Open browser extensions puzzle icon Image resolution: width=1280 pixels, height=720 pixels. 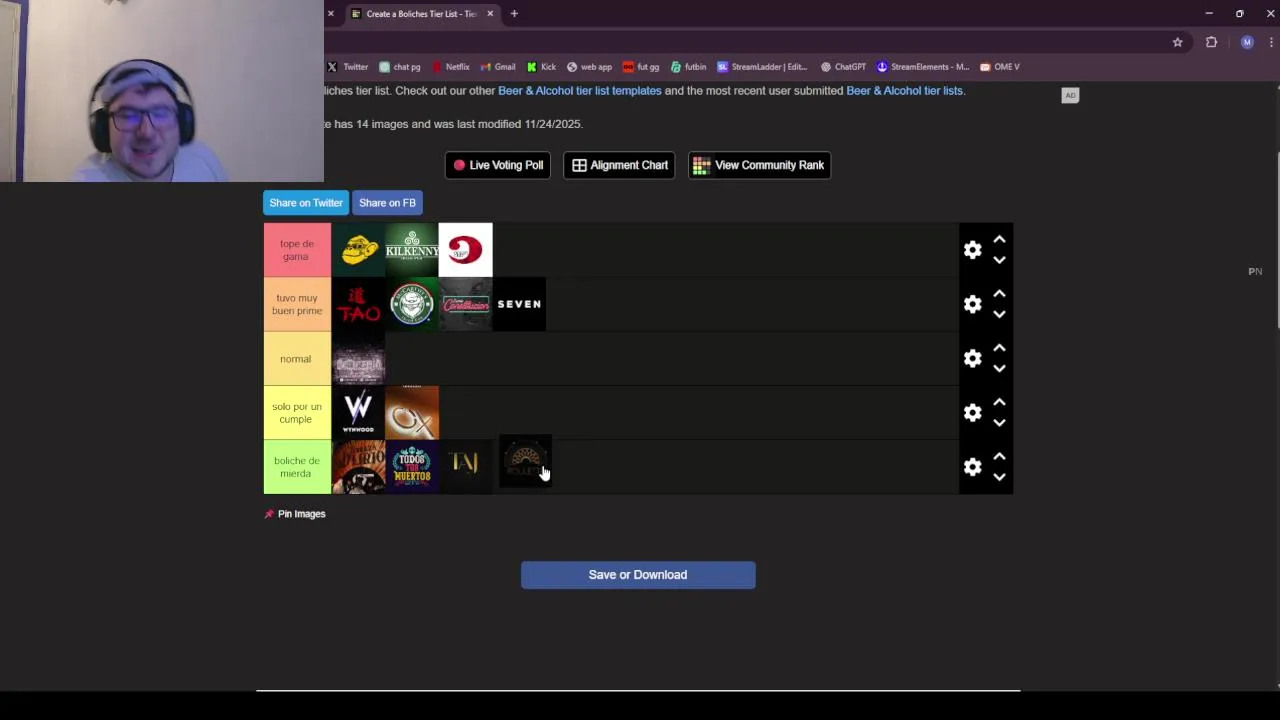pos(1212,42)
